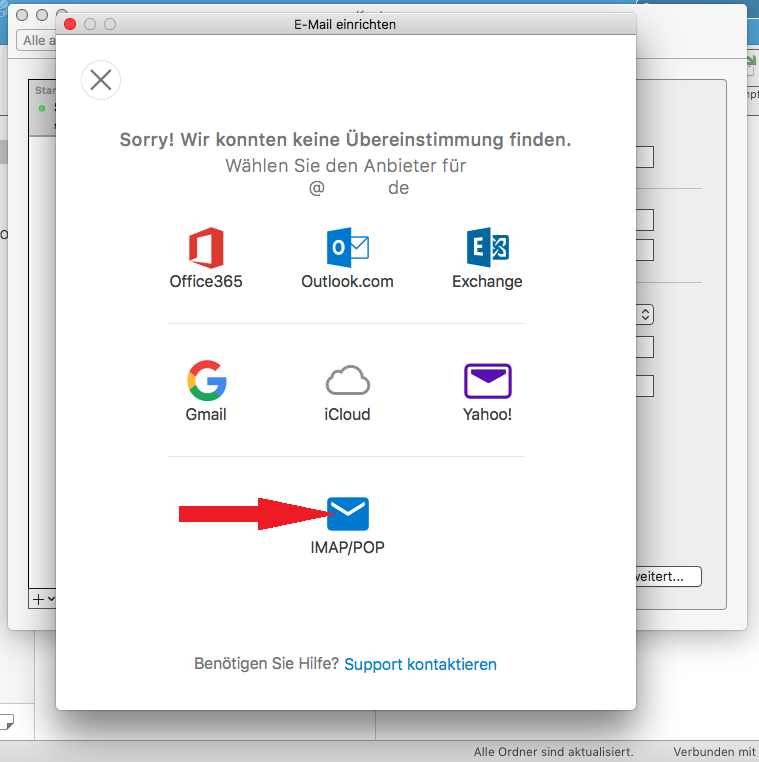Close the E-Mail einrichten window
This screenshot has width=759, height=762.
70,24
